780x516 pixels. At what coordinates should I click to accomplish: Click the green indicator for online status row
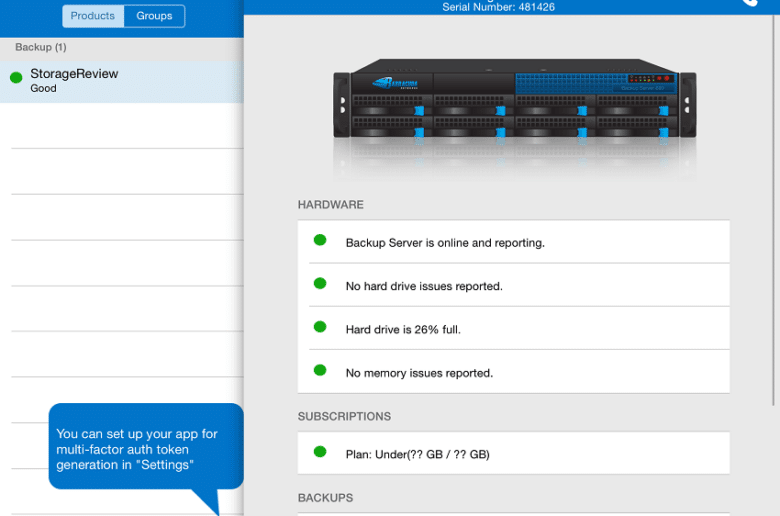[320, 240]
